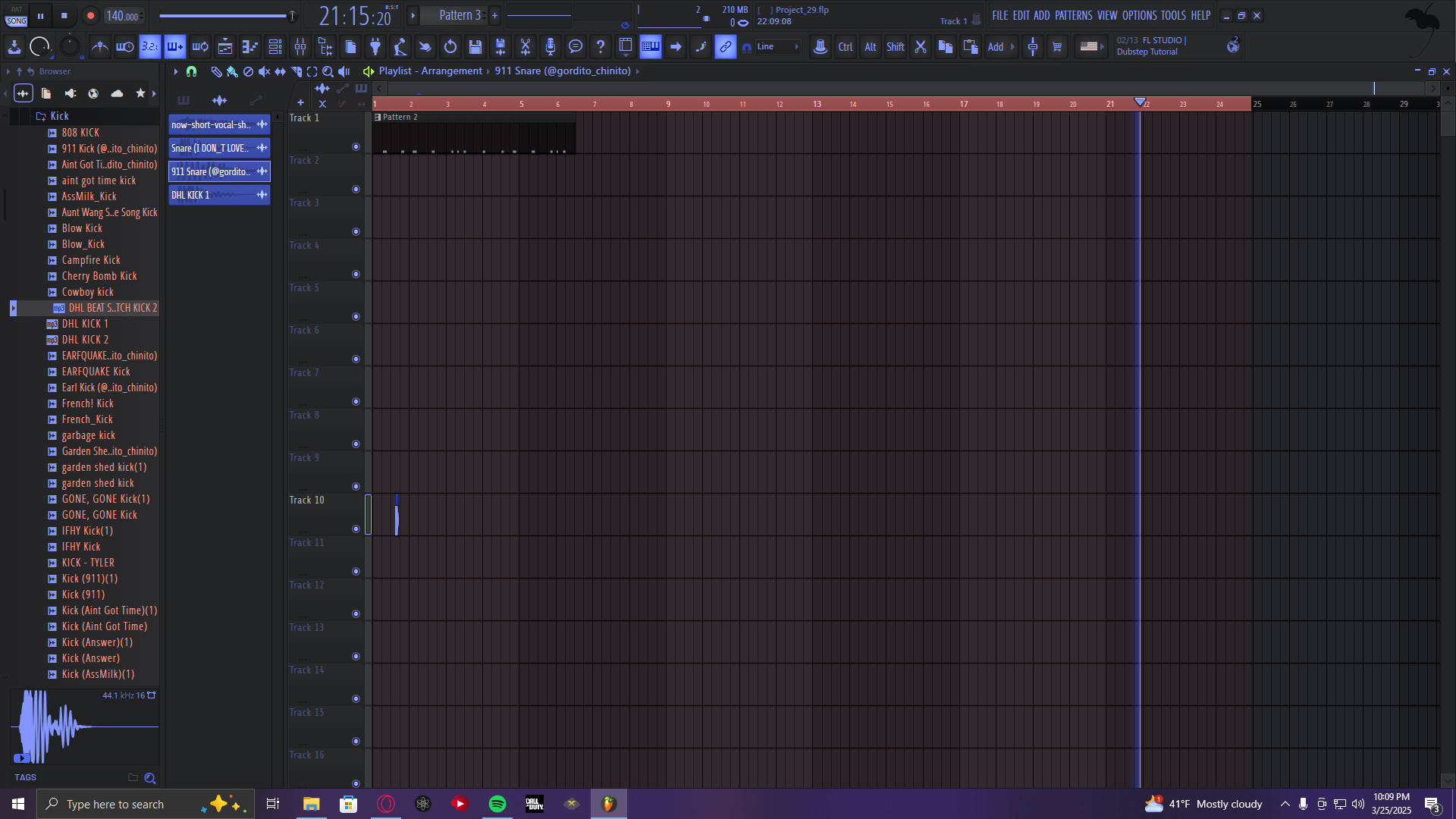Viewport: 1456px width, 819px height.
Task: Open the metronome toggle in toolbar
Action: [x=99, y=47]
